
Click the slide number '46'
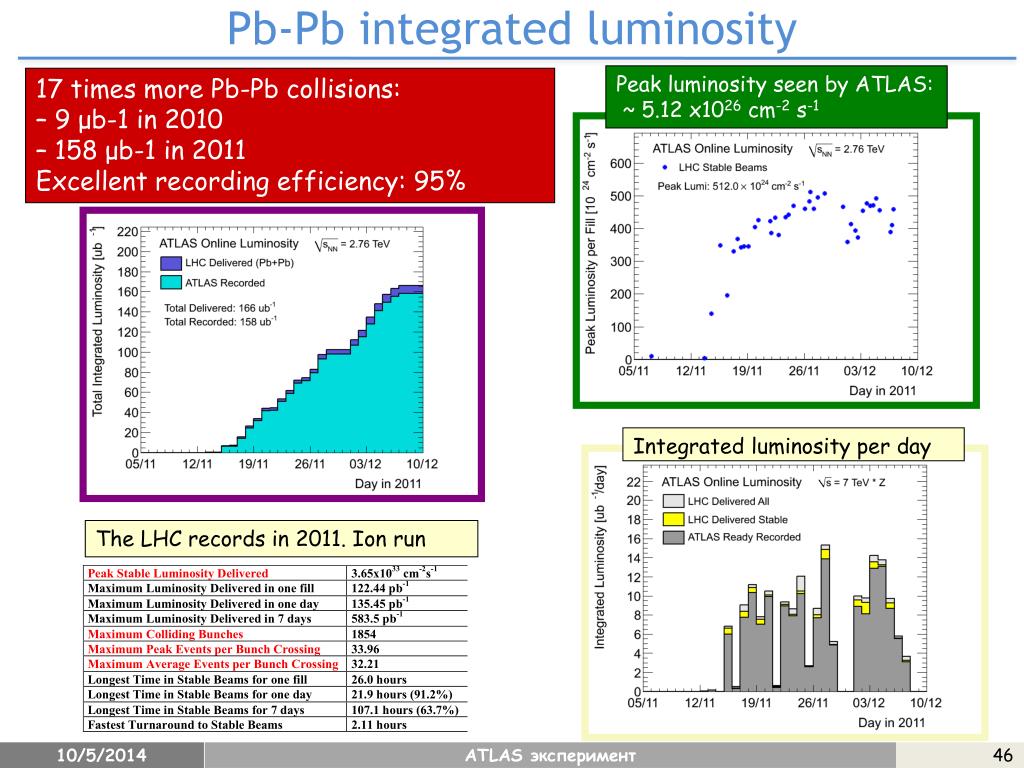click(x=1002, y=755)
